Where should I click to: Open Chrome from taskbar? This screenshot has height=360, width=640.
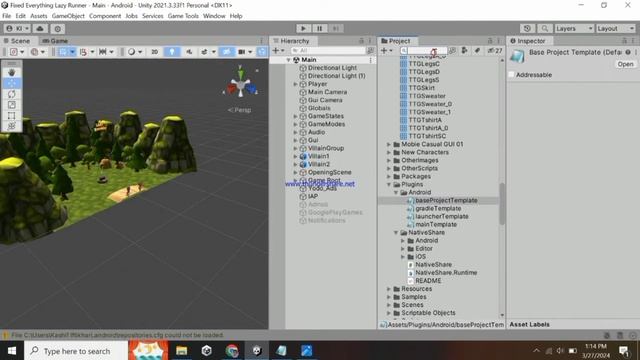[231, 351]
